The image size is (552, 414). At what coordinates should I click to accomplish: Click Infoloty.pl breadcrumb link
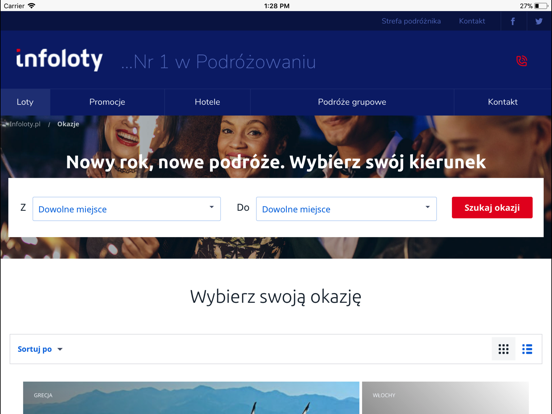point(25,124)
